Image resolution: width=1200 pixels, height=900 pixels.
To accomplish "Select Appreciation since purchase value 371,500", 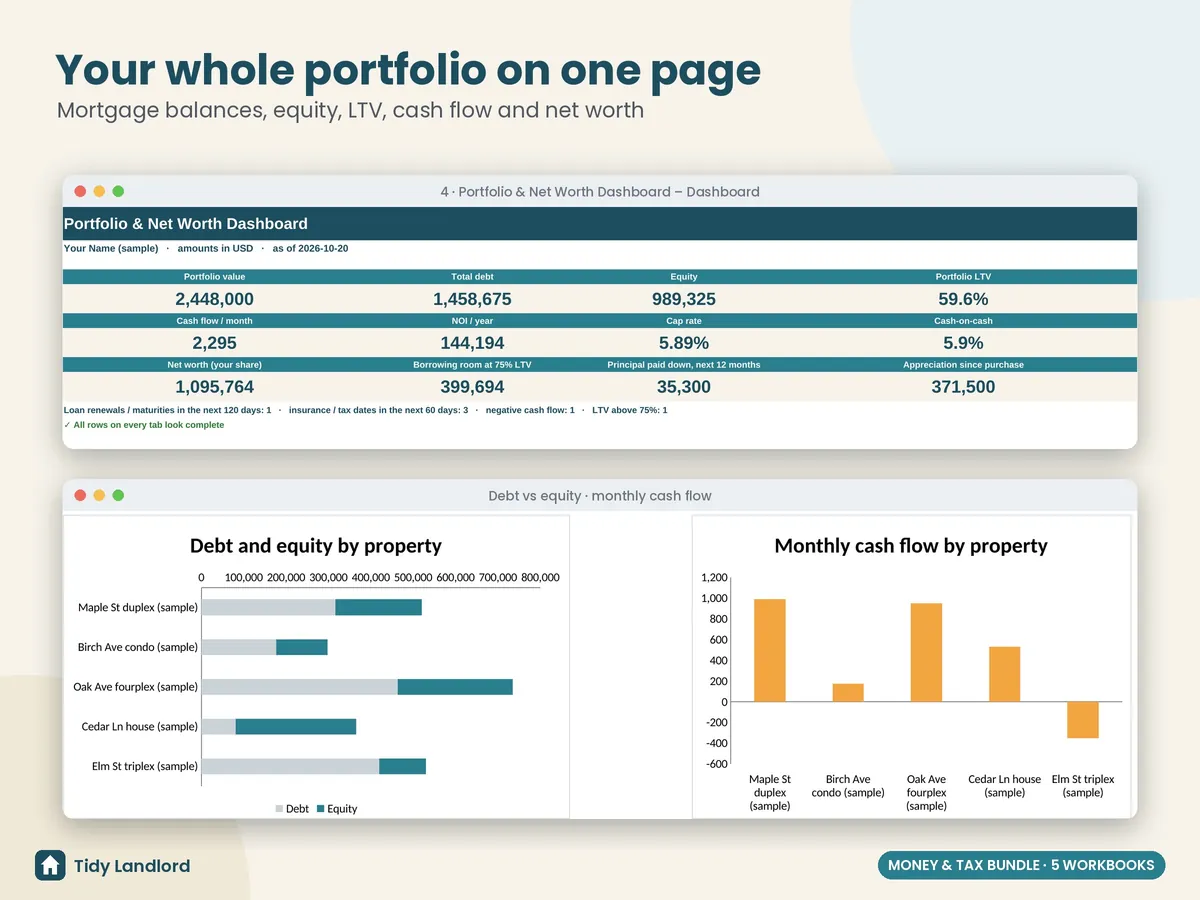I will point(963,387).
